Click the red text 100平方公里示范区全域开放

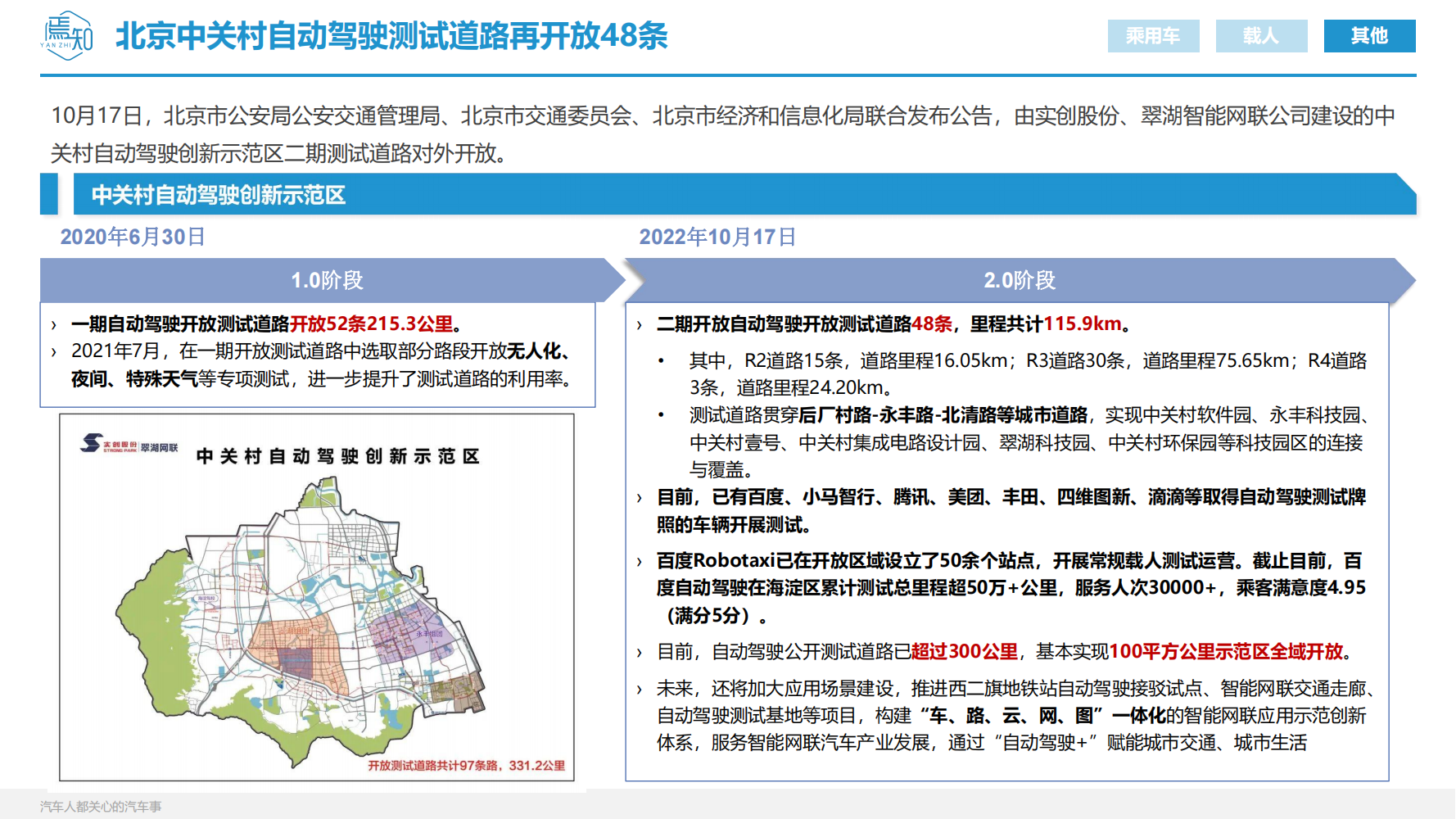click(1227, 652)
